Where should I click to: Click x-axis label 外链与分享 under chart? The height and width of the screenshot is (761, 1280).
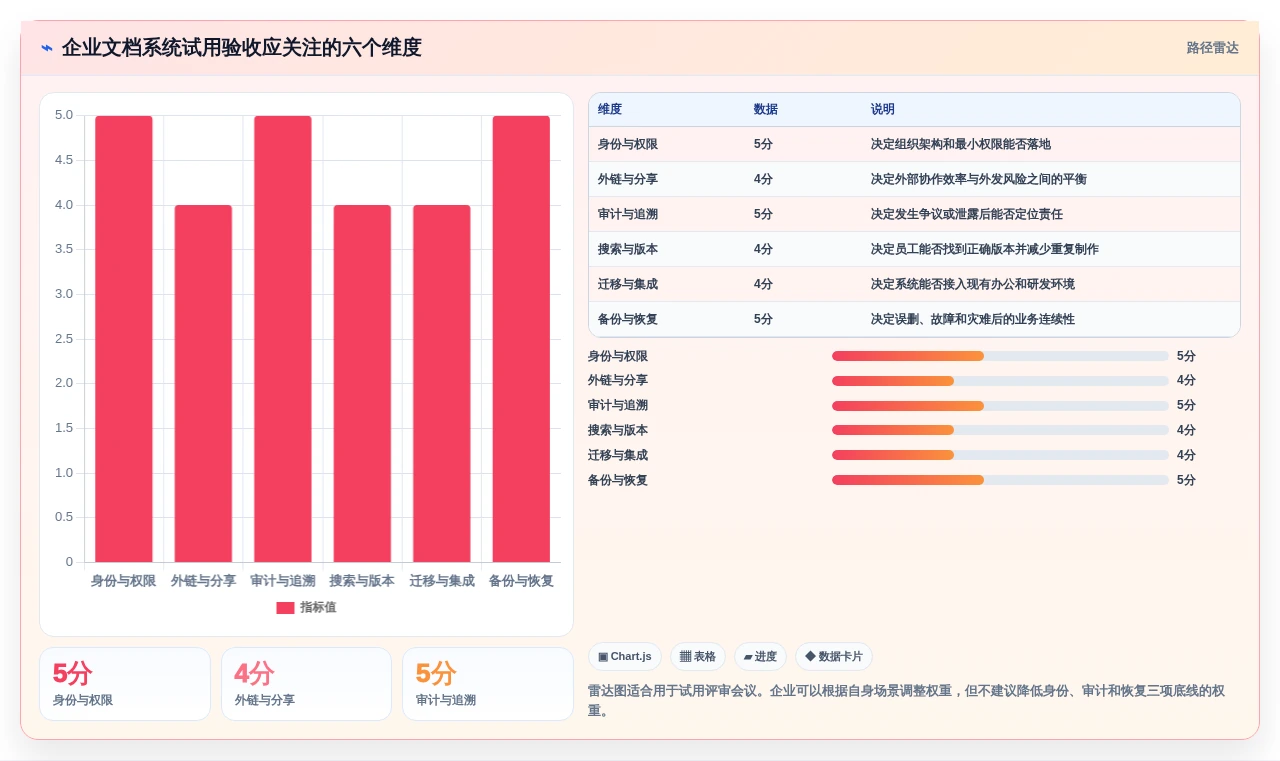coord(203,581)
